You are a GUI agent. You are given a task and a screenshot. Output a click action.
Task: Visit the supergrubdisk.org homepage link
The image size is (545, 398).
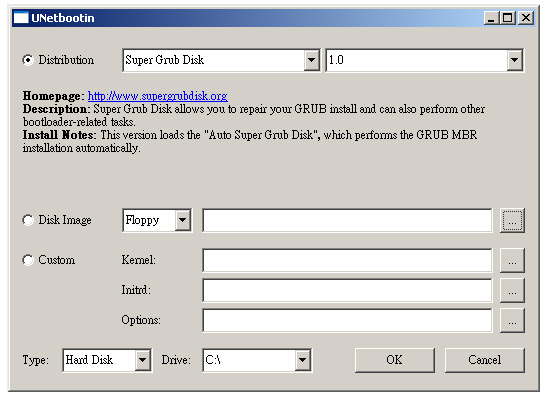(x=157, y=96)
